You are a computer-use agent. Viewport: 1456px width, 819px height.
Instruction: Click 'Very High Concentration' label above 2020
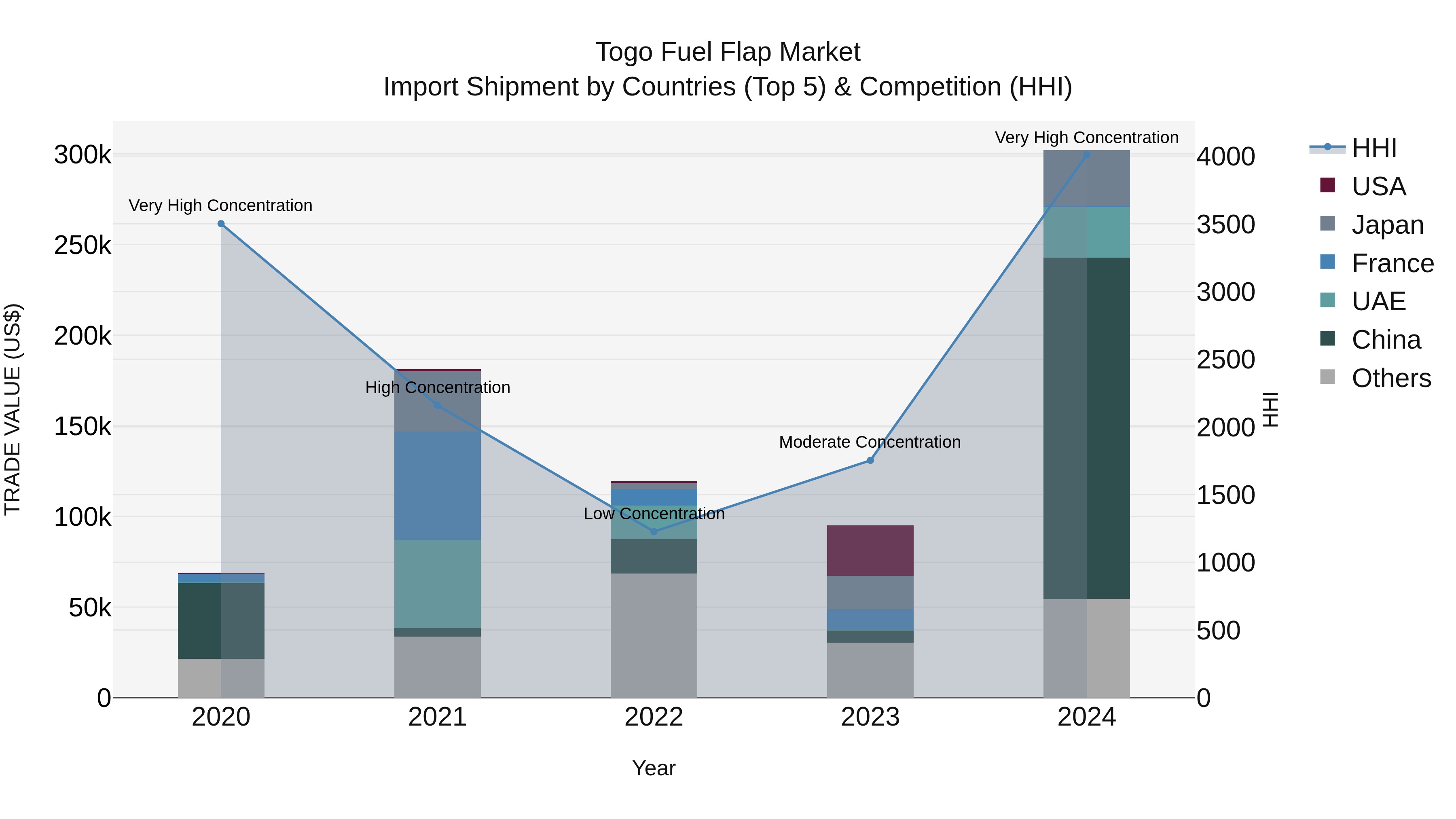click(220, 205)
